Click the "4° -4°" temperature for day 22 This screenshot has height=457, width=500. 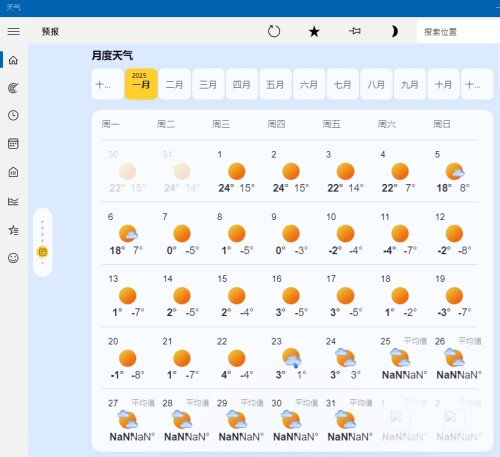coord(237,375)
